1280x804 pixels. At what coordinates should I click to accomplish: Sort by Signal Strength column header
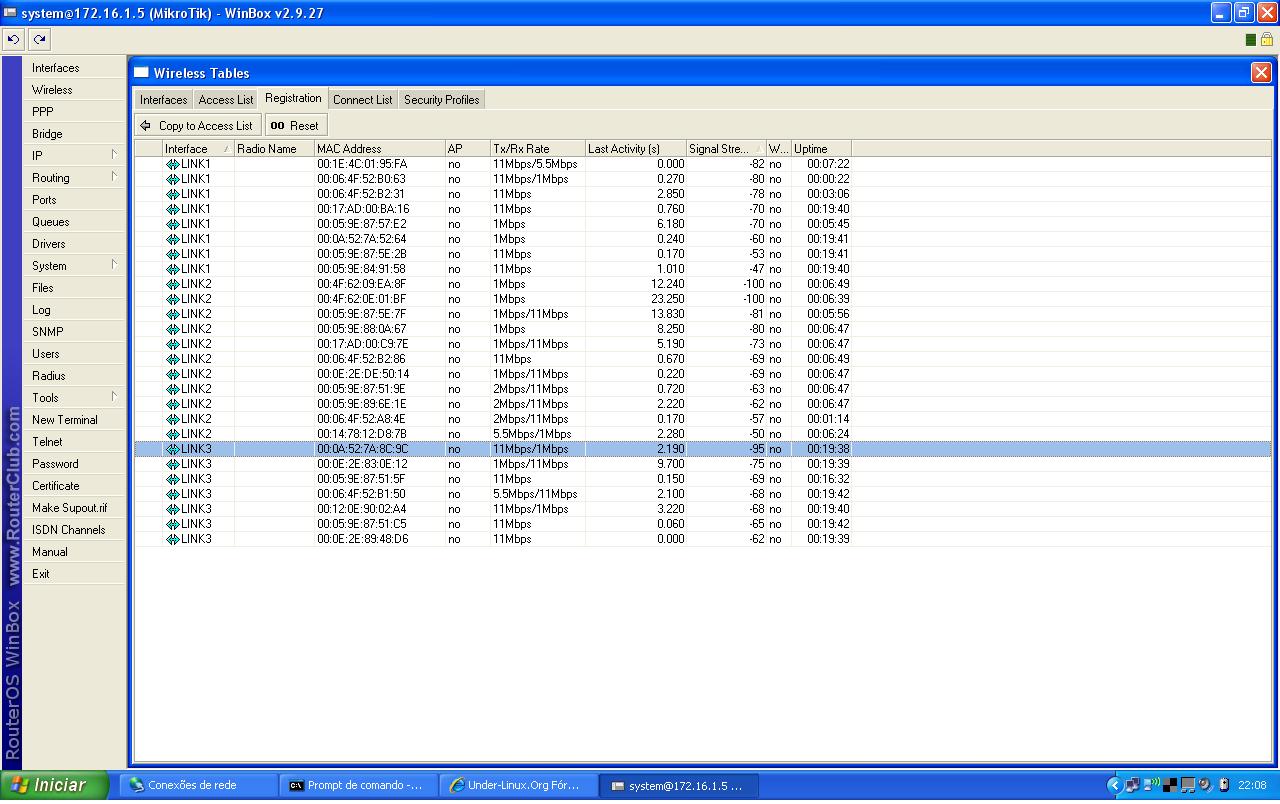click(x=726, y=149)
